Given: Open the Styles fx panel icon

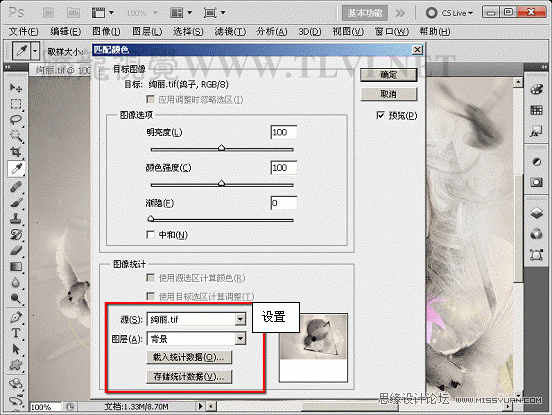Looking at the screenshot, I should (536, 132).
